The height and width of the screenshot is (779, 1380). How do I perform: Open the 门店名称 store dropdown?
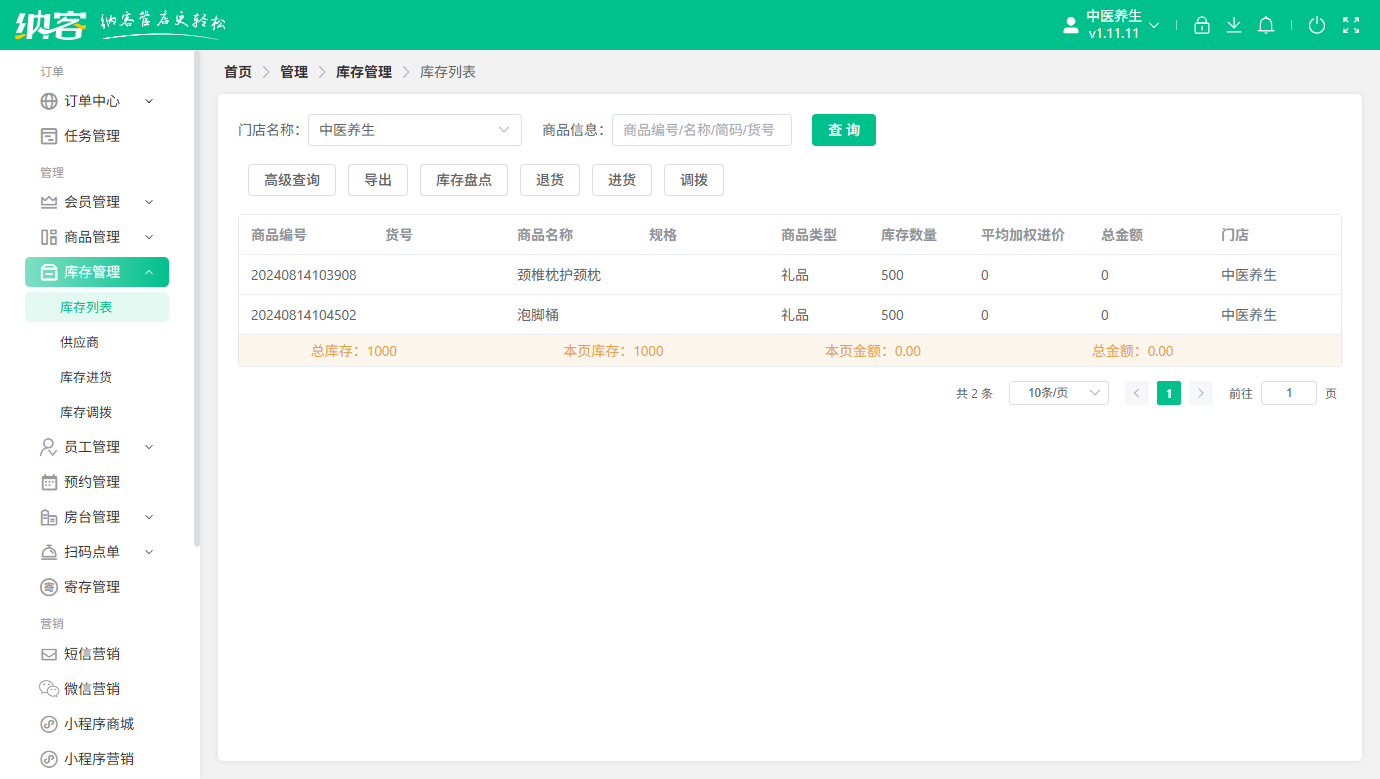click(414, 130)
